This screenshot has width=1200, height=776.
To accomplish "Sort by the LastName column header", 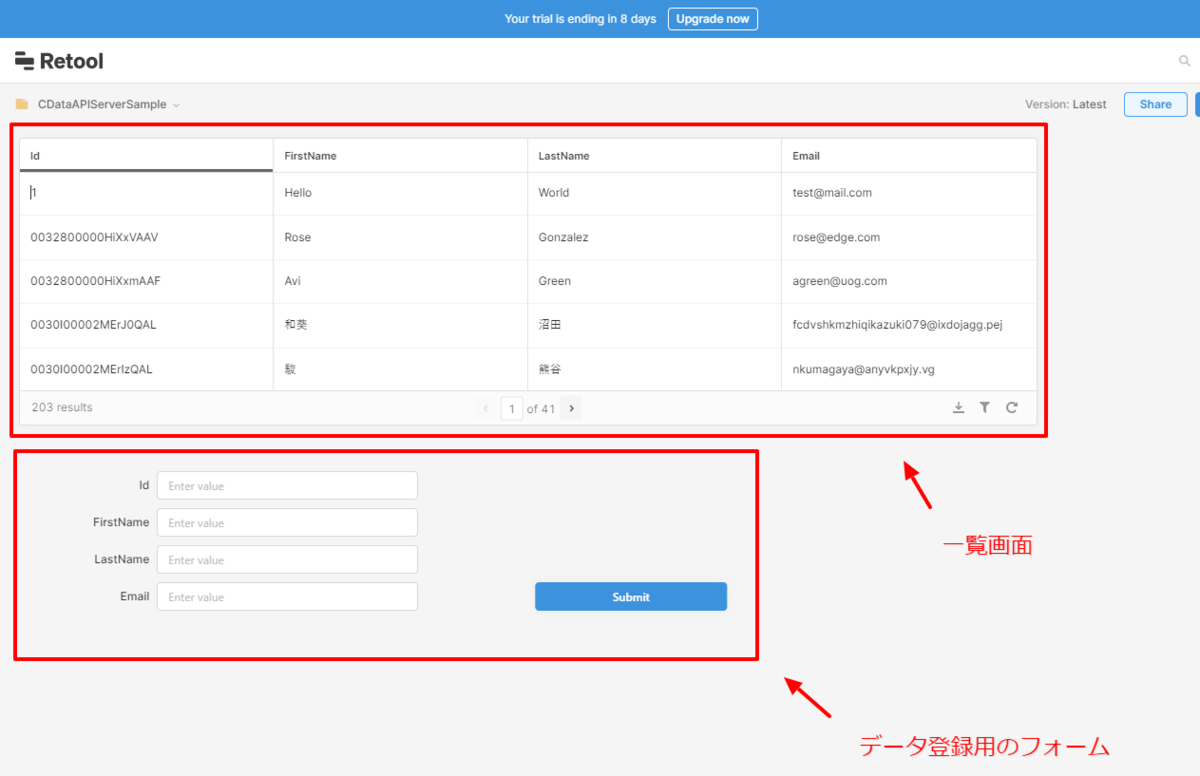I will click(x=654, y=156).
